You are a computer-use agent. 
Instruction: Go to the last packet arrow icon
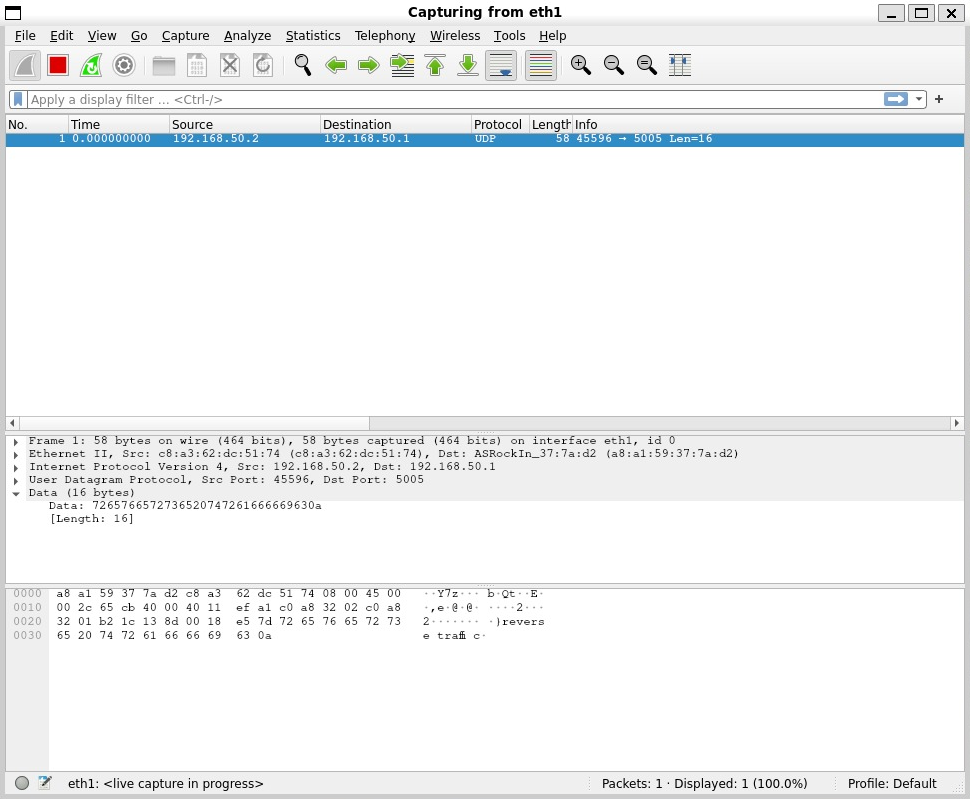(x=467, y=65)
